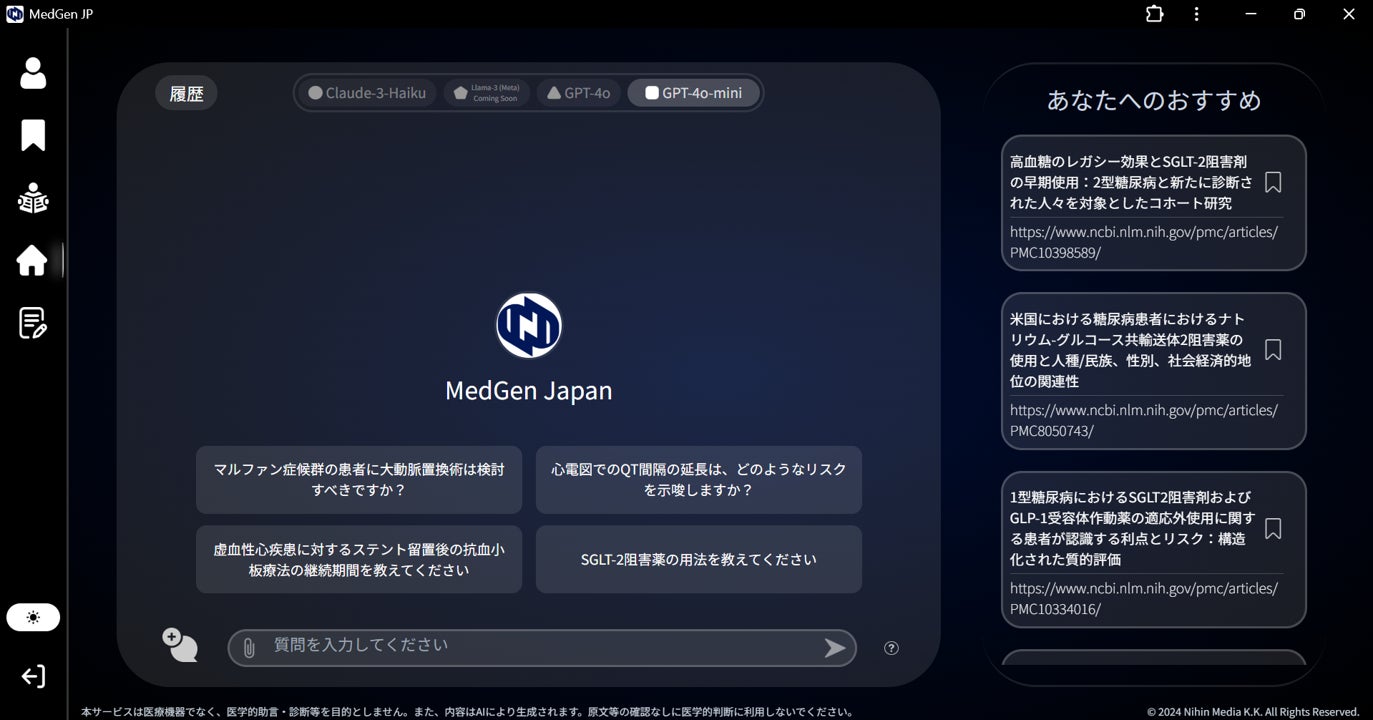Open the reading person icon in sidebar

(x=33, y=198)
